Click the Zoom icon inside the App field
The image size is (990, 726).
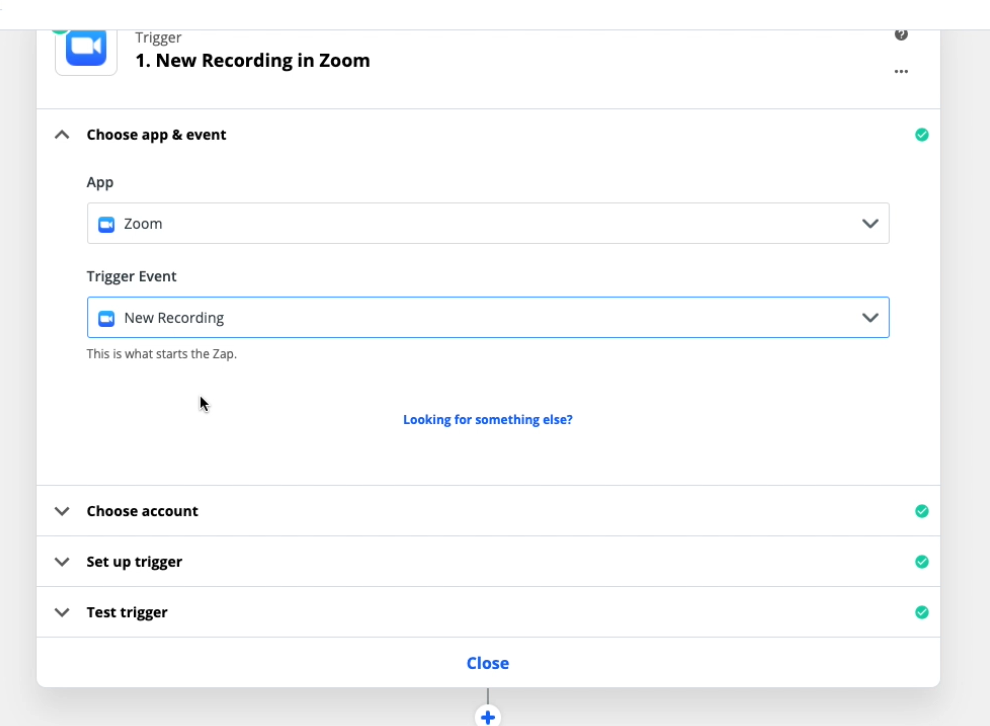click(106, 224)
